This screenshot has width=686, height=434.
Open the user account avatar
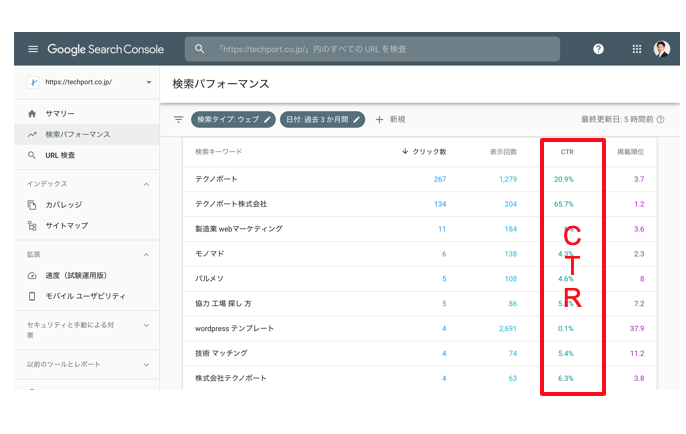(x=662, y=49)
